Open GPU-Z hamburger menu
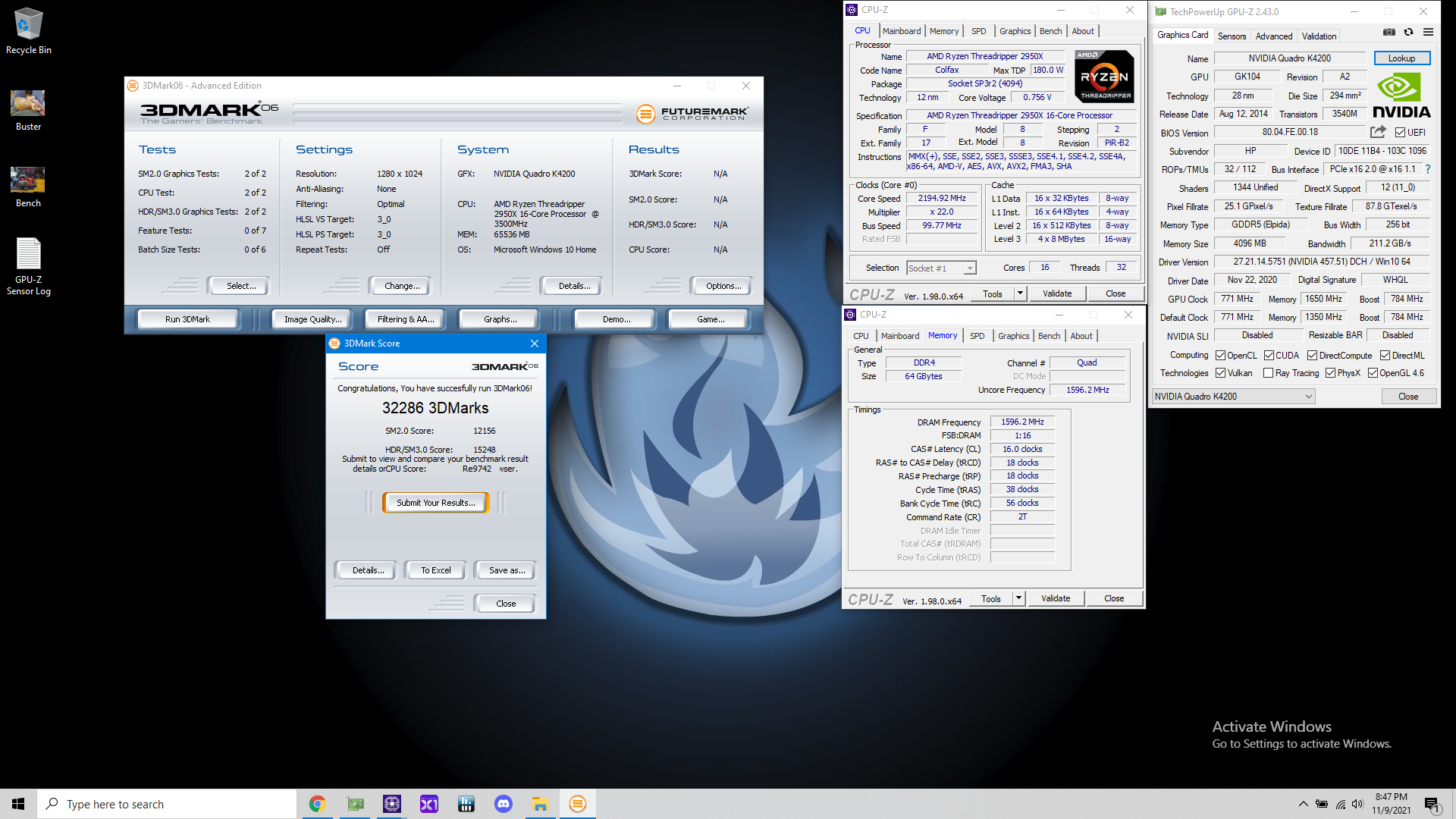 (x=1428, y=32)
